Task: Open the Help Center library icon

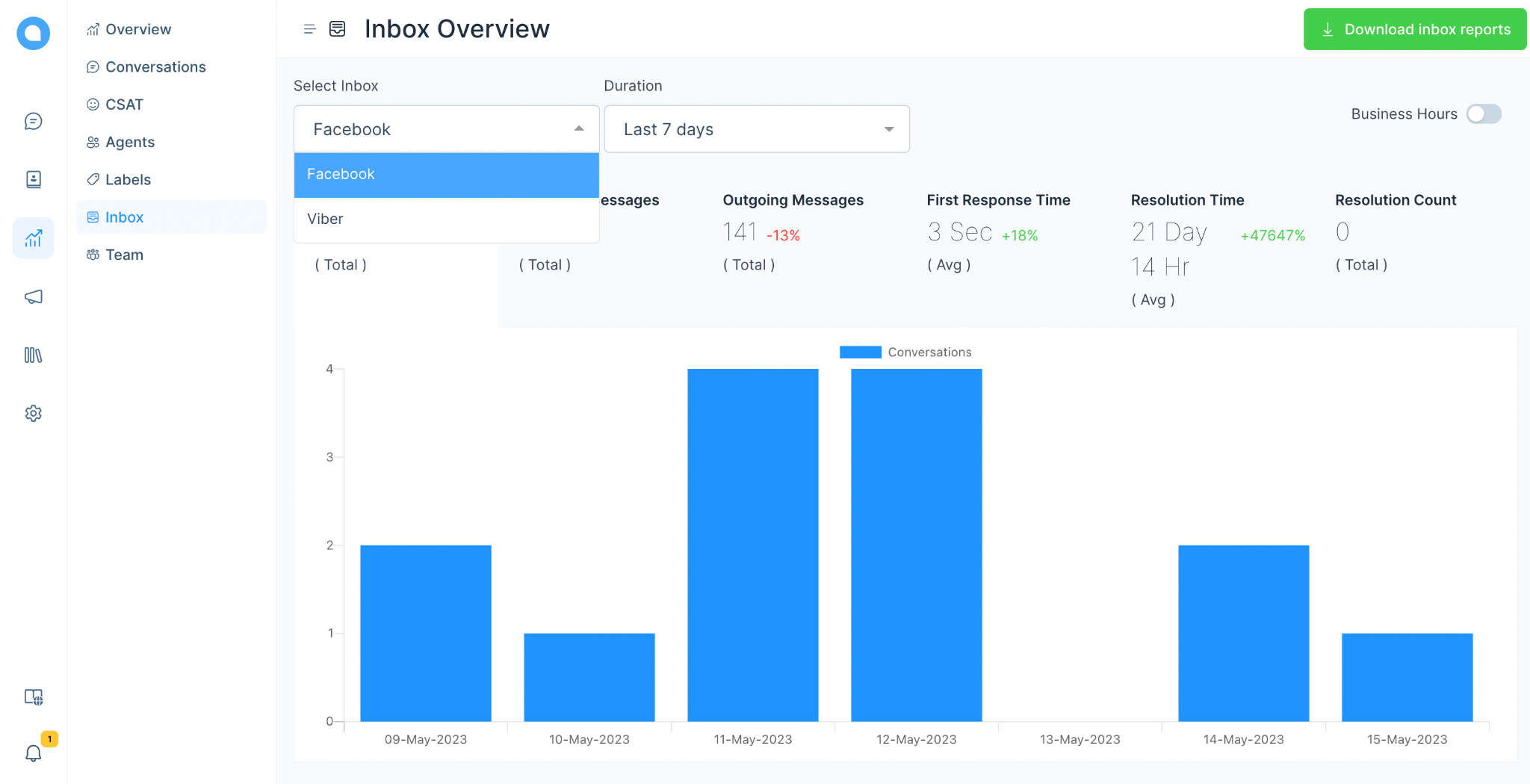Action: click(x=33, y=355)
